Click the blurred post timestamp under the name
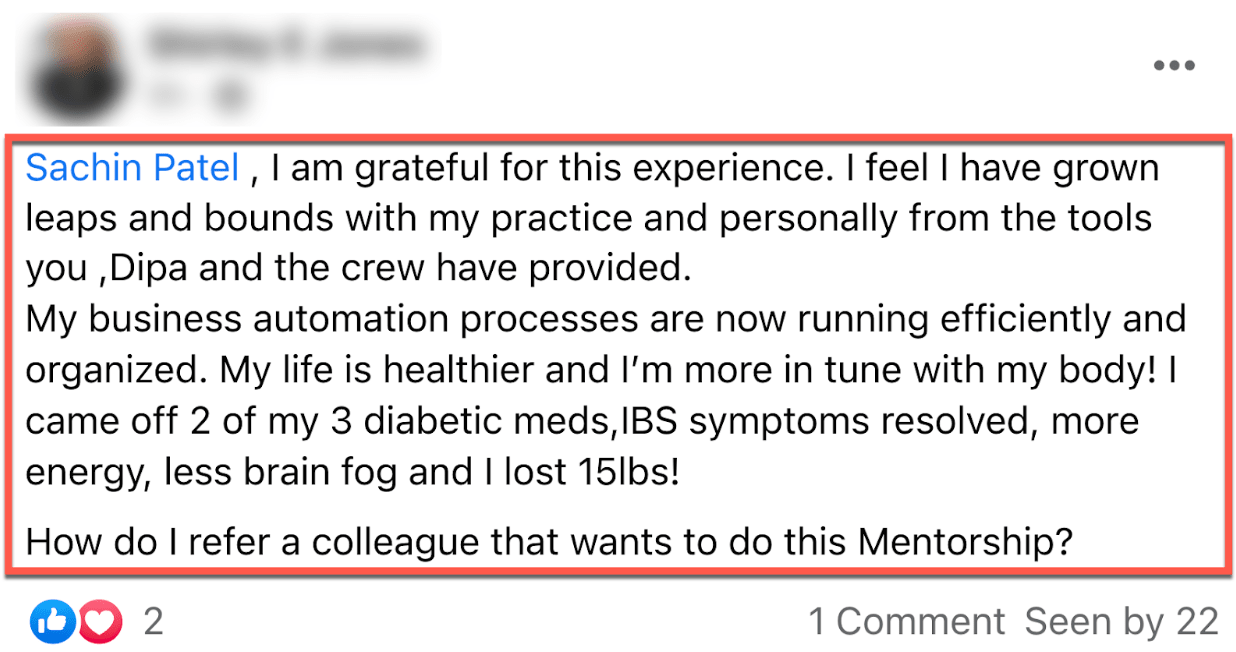 point(167,95)
